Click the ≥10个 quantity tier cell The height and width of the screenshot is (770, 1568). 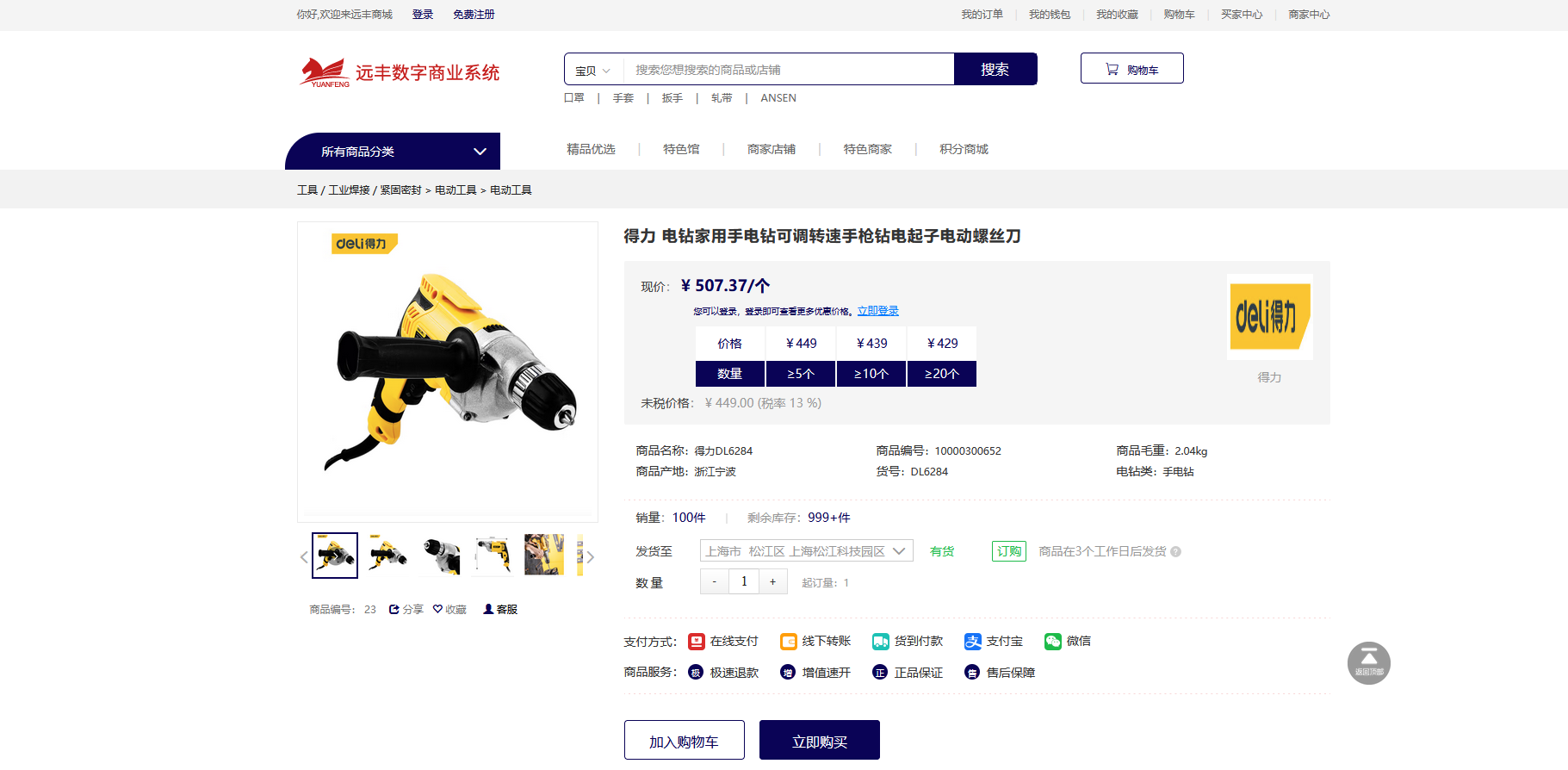871,374
